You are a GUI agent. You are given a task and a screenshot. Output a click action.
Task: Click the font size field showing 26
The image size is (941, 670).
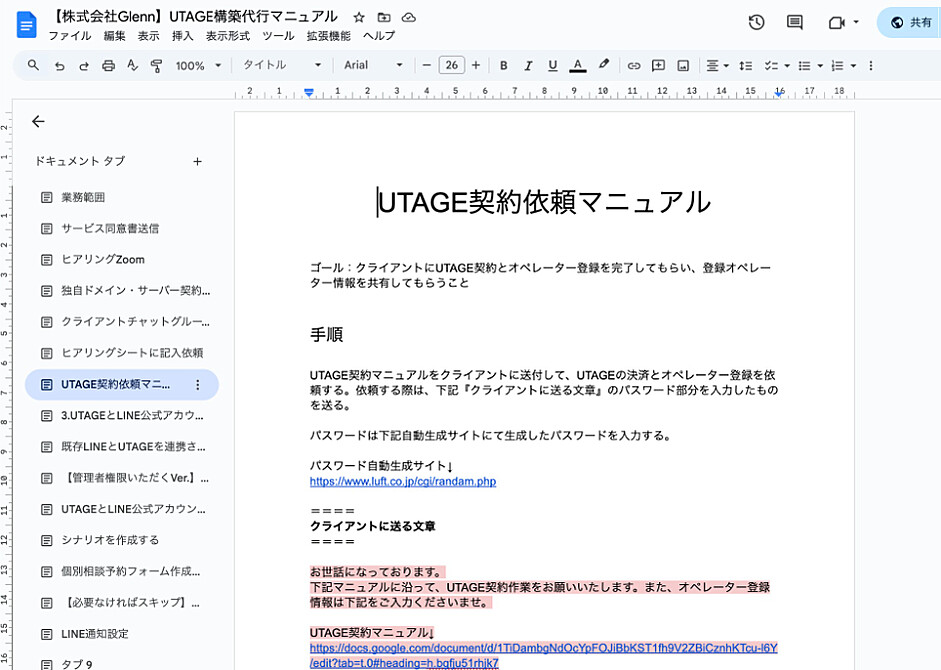click(x=452, y=65)
